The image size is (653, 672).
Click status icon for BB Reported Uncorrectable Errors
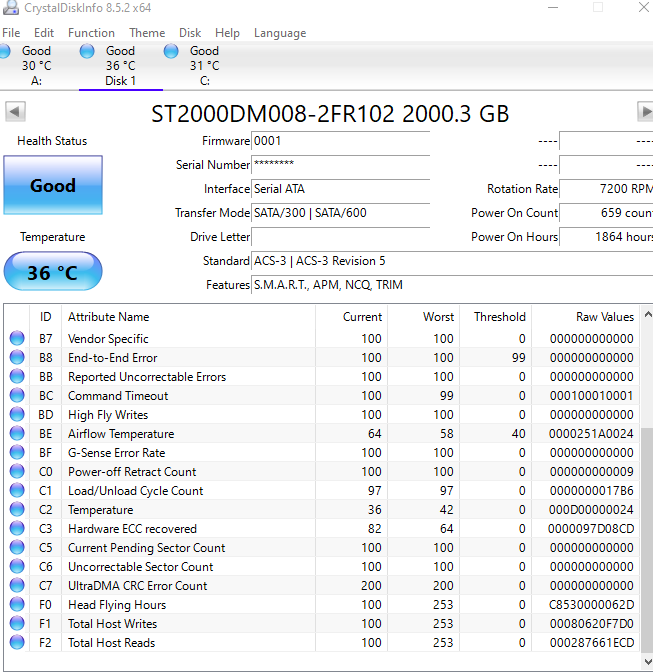click(x=17, y=376)
